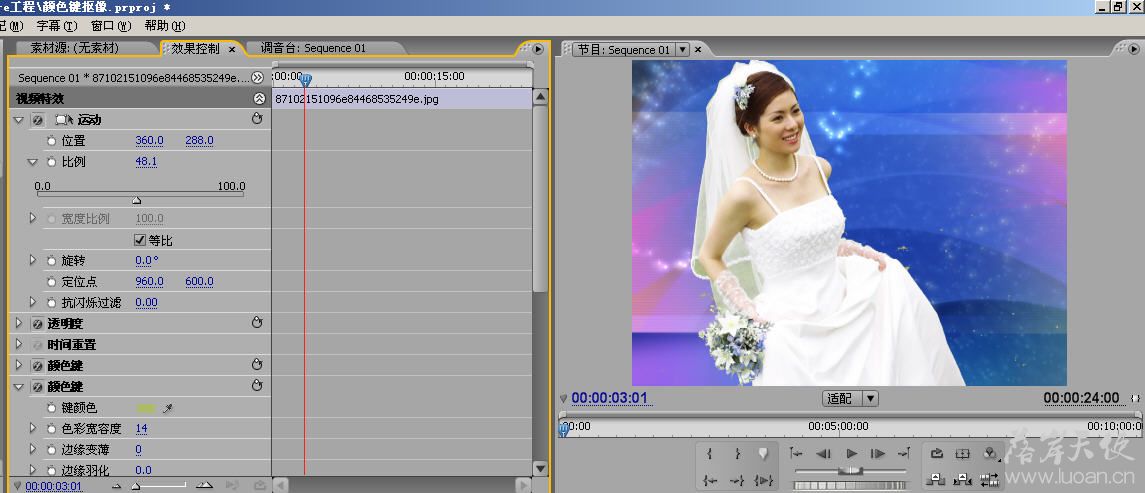Play In to Out button
The image size is (1145, 493).
pyautogui.click(x=764, y=480)
